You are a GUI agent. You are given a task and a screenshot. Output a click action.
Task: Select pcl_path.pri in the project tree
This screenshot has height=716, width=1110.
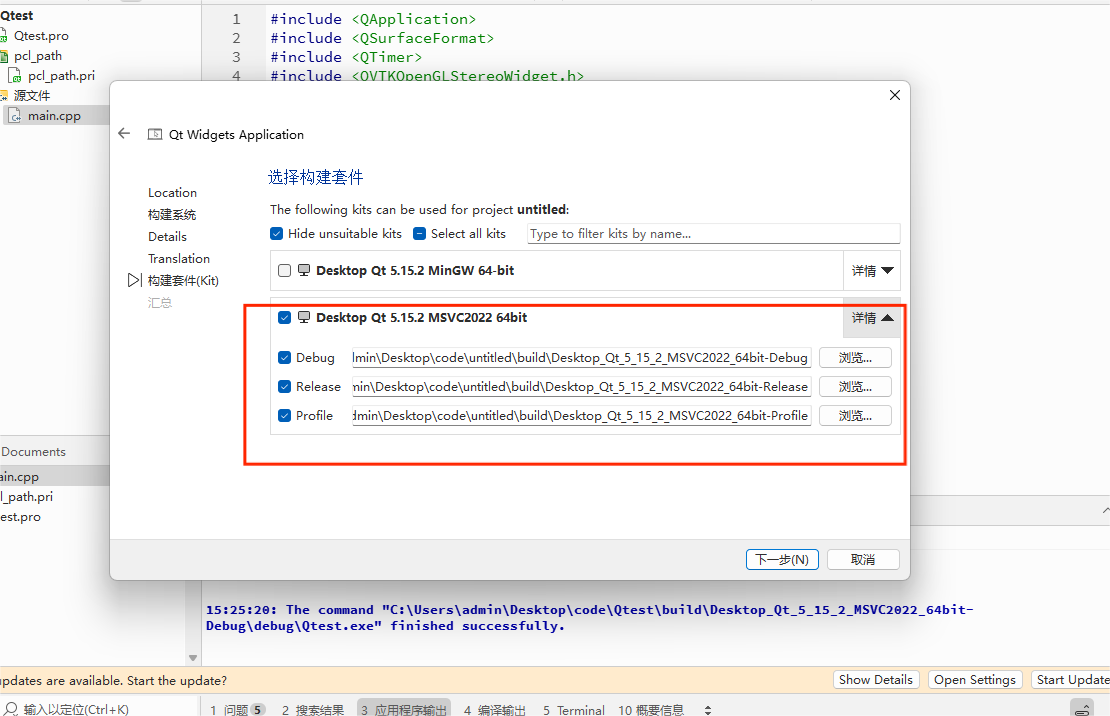[62, 75]
